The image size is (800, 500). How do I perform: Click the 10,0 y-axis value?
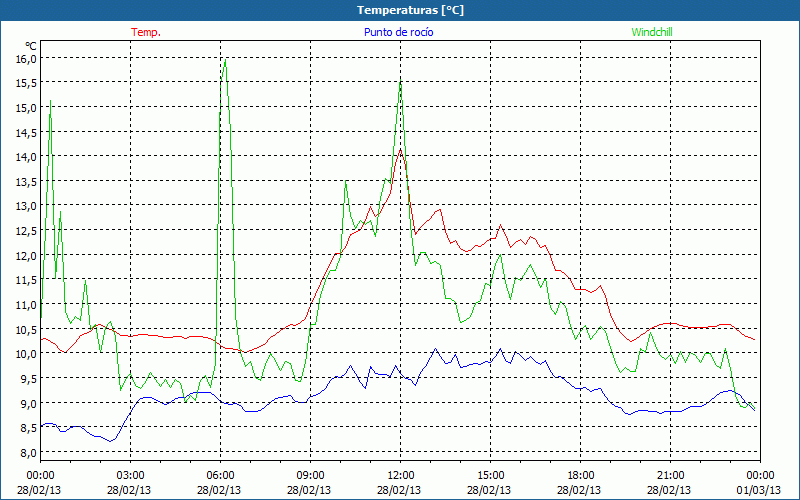coord(27,354)
